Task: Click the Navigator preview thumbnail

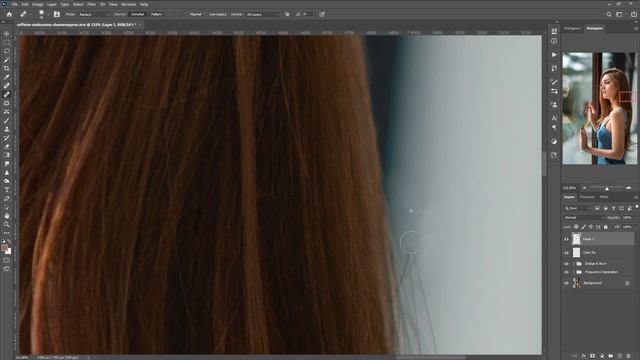Action: 599,108
